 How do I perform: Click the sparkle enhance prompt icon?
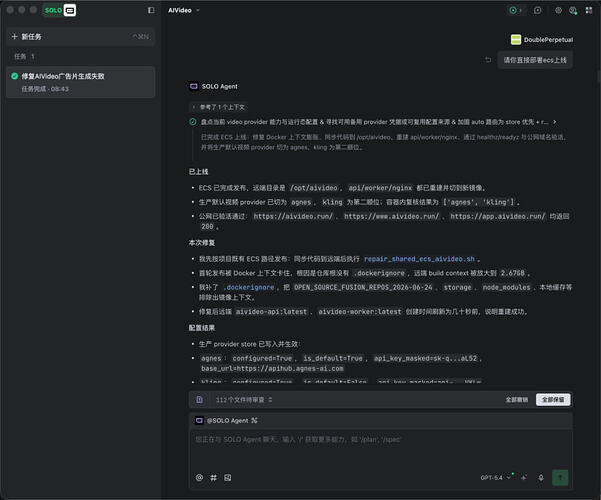[x=524, y=478]
